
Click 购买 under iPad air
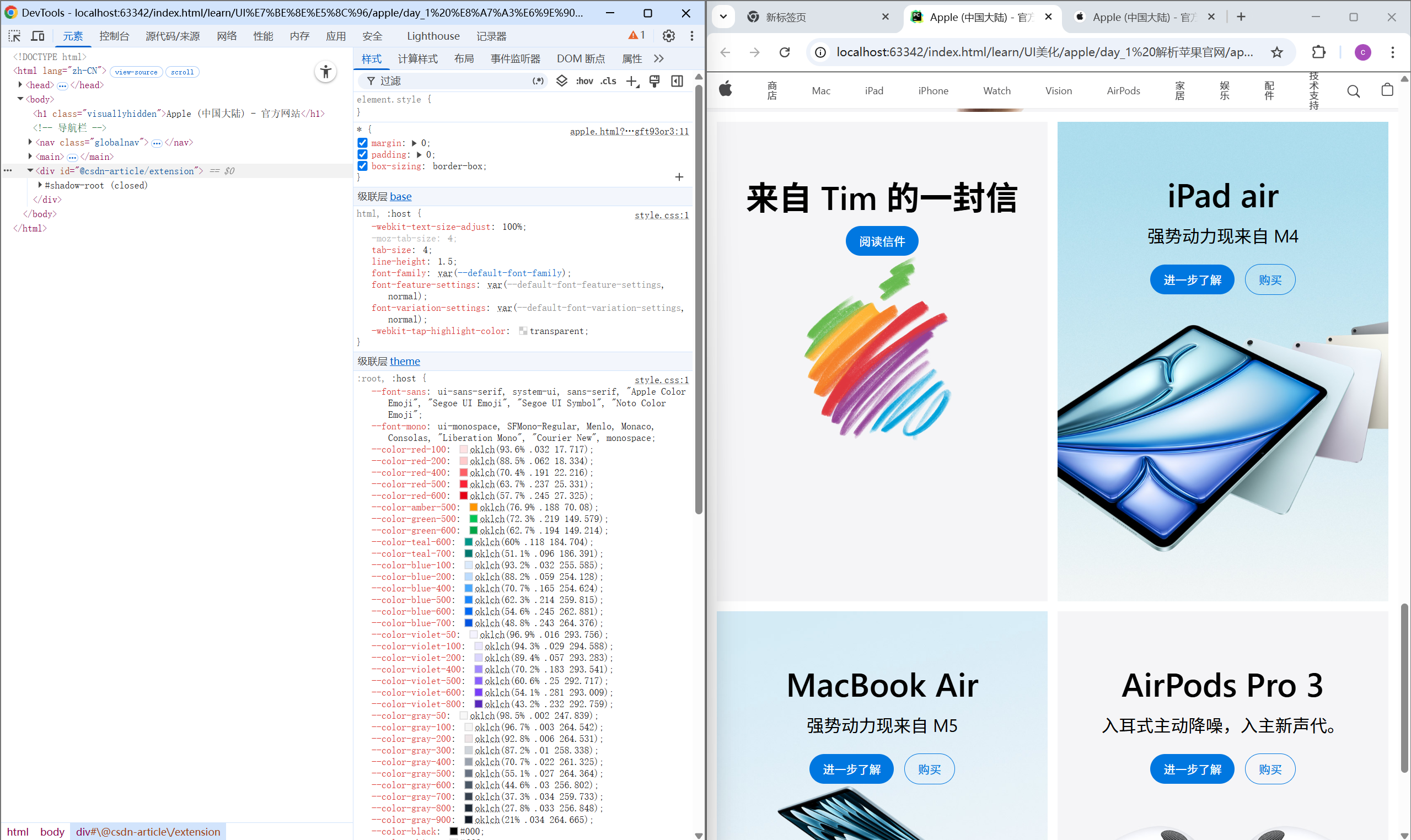point(1270,279)
